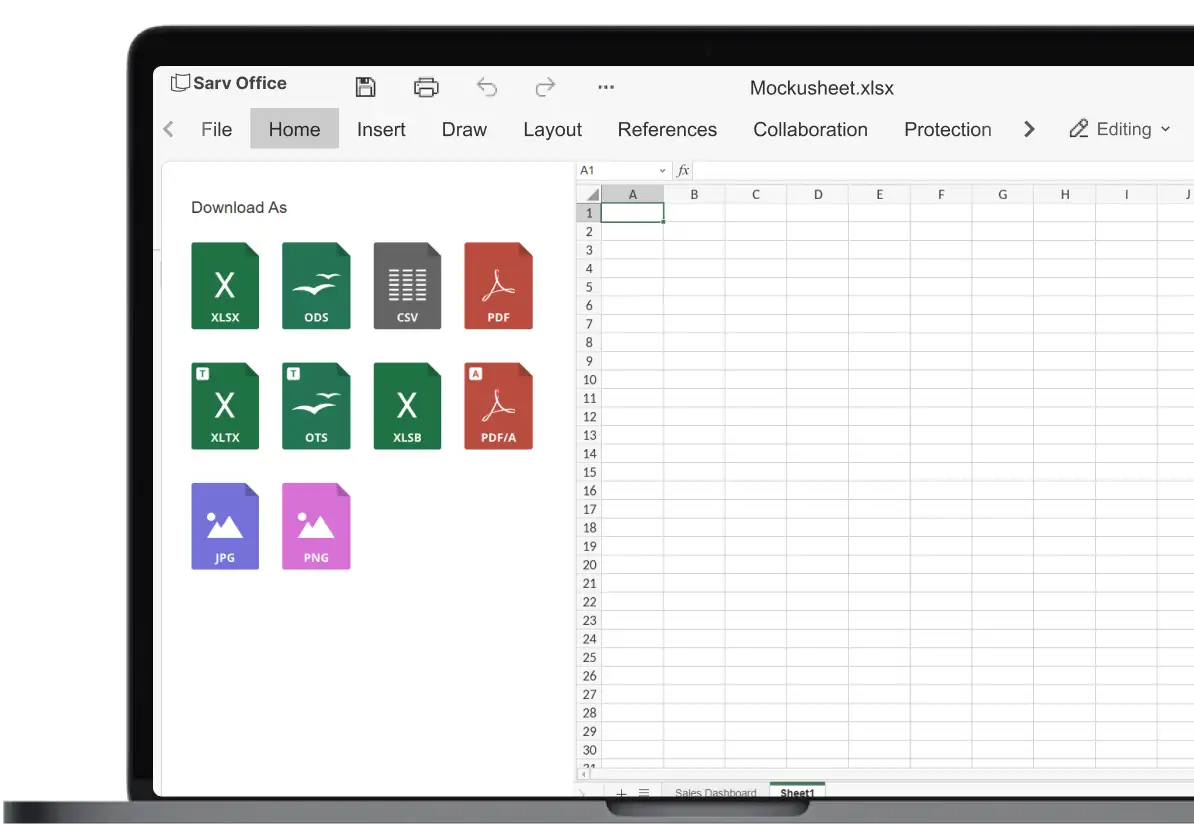The image size is (1194, 824).
Task: Select the XLTX template format
Action: click(x=225, y=406)
